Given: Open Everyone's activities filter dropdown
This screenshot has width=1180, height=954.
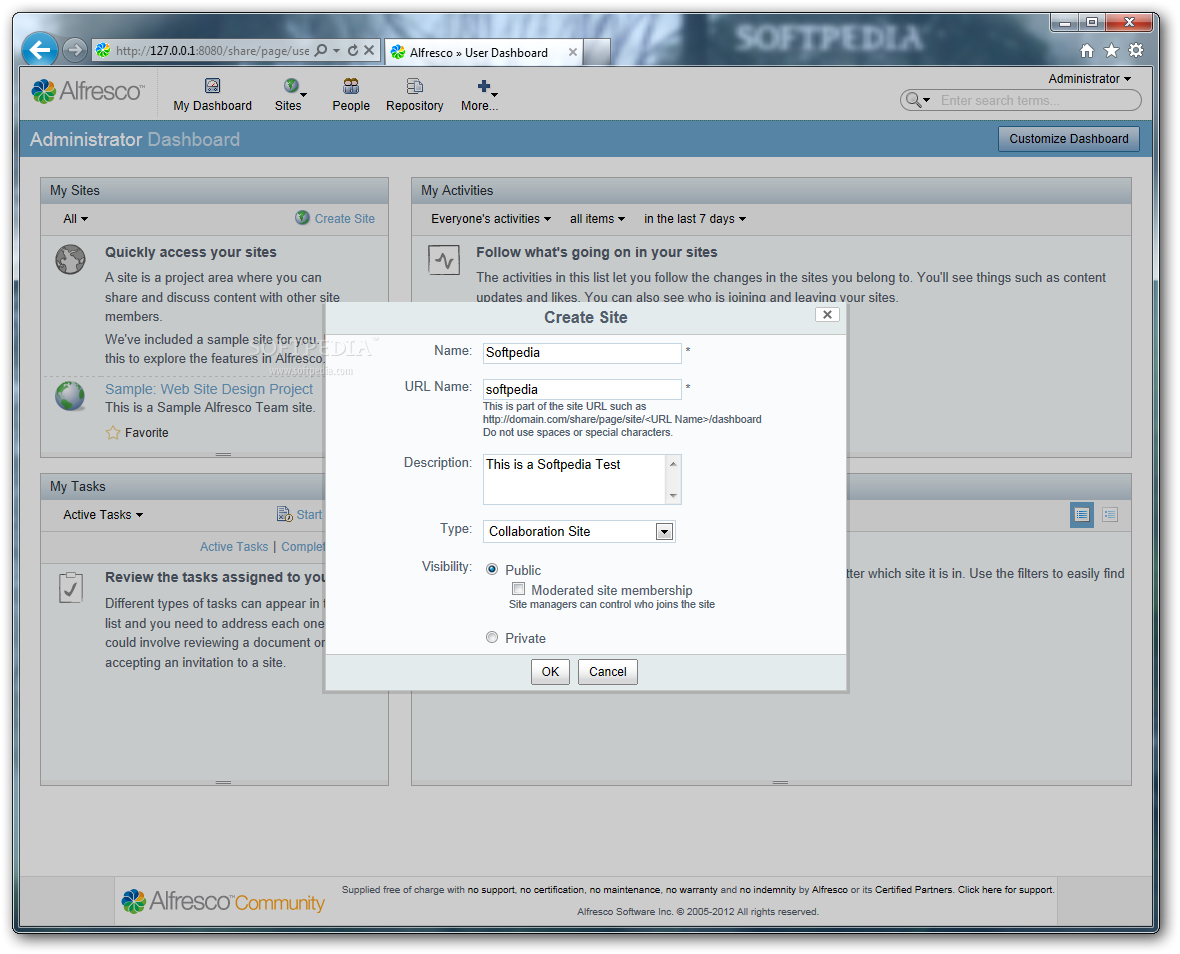Looking at the screenshot, I should (x=491, y=219).
